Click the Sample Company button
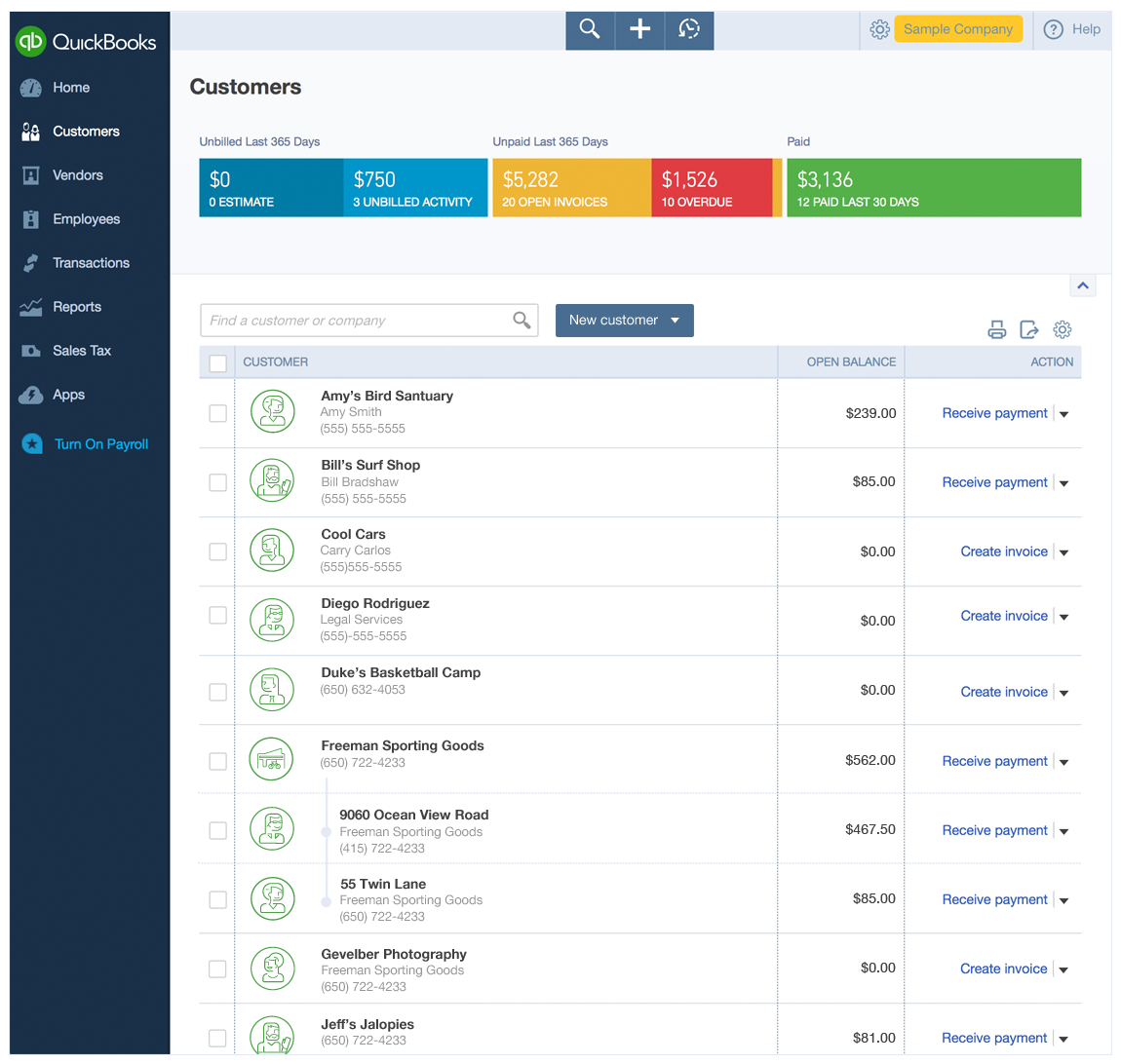Image resolution: width=1121 pixels, height=1064 pixels. tap(958, 29)
